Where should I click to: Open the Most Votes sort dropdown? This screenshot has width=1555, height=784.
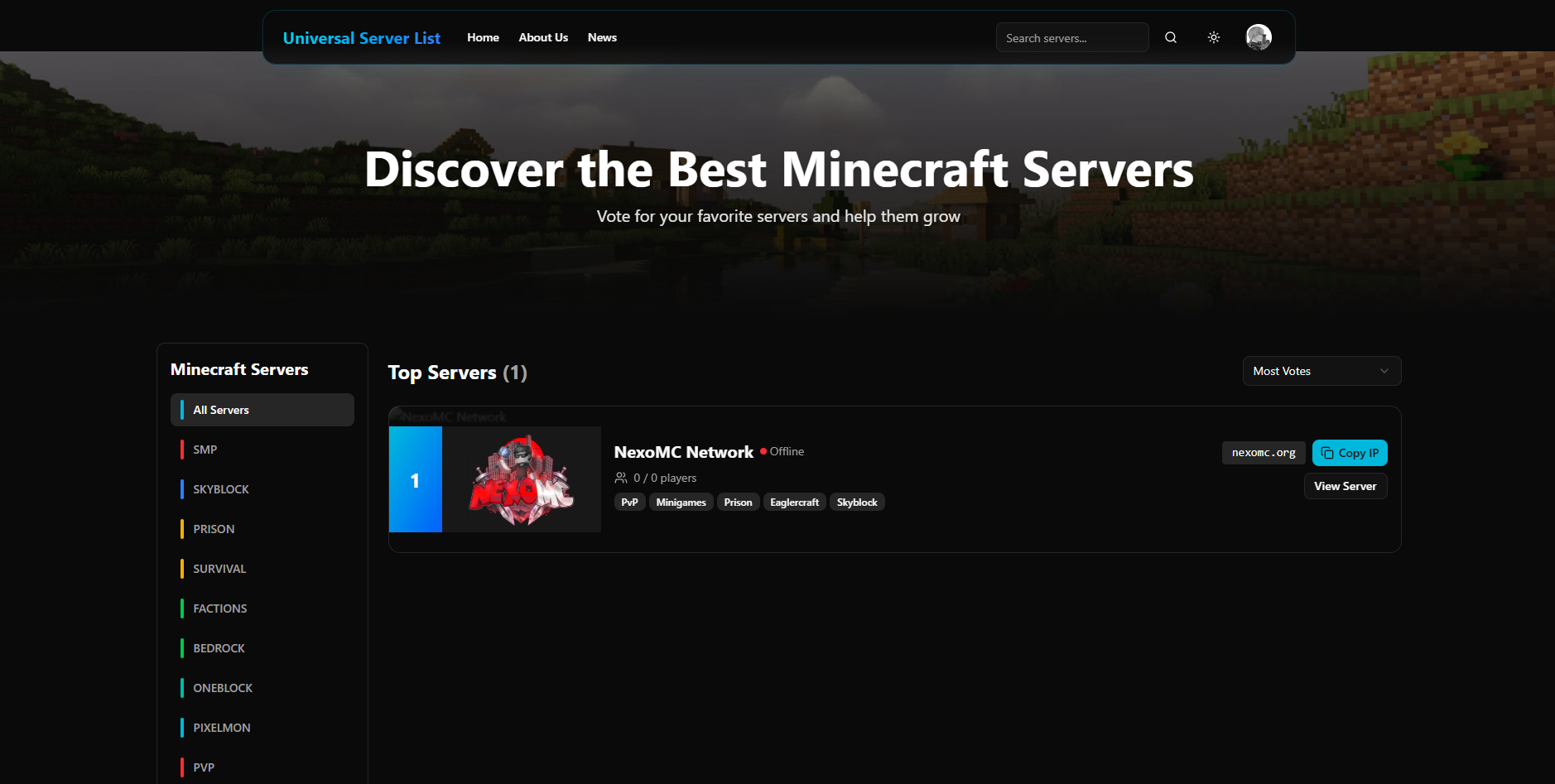pyautogui.click(x=1321, y=371)
